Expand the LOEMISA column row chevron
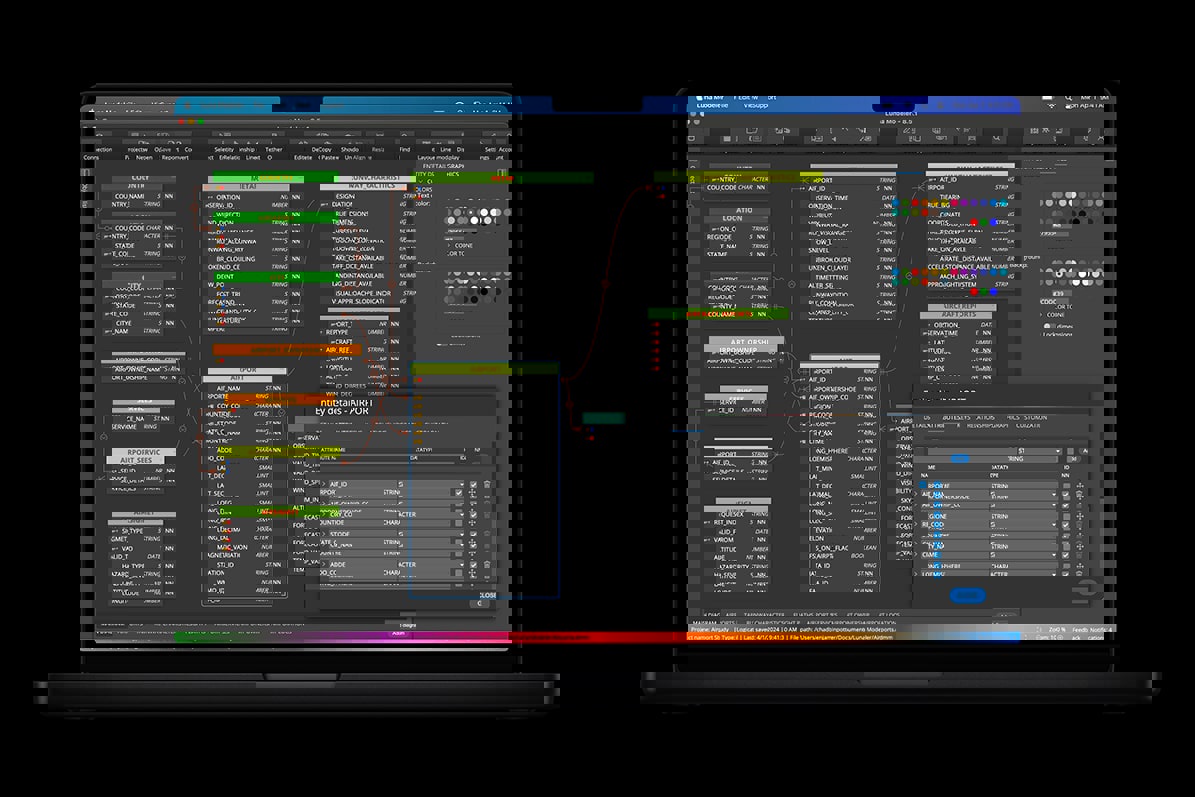Image resolution: width=1195 pixels, height=797 pixels. [915, 574]
